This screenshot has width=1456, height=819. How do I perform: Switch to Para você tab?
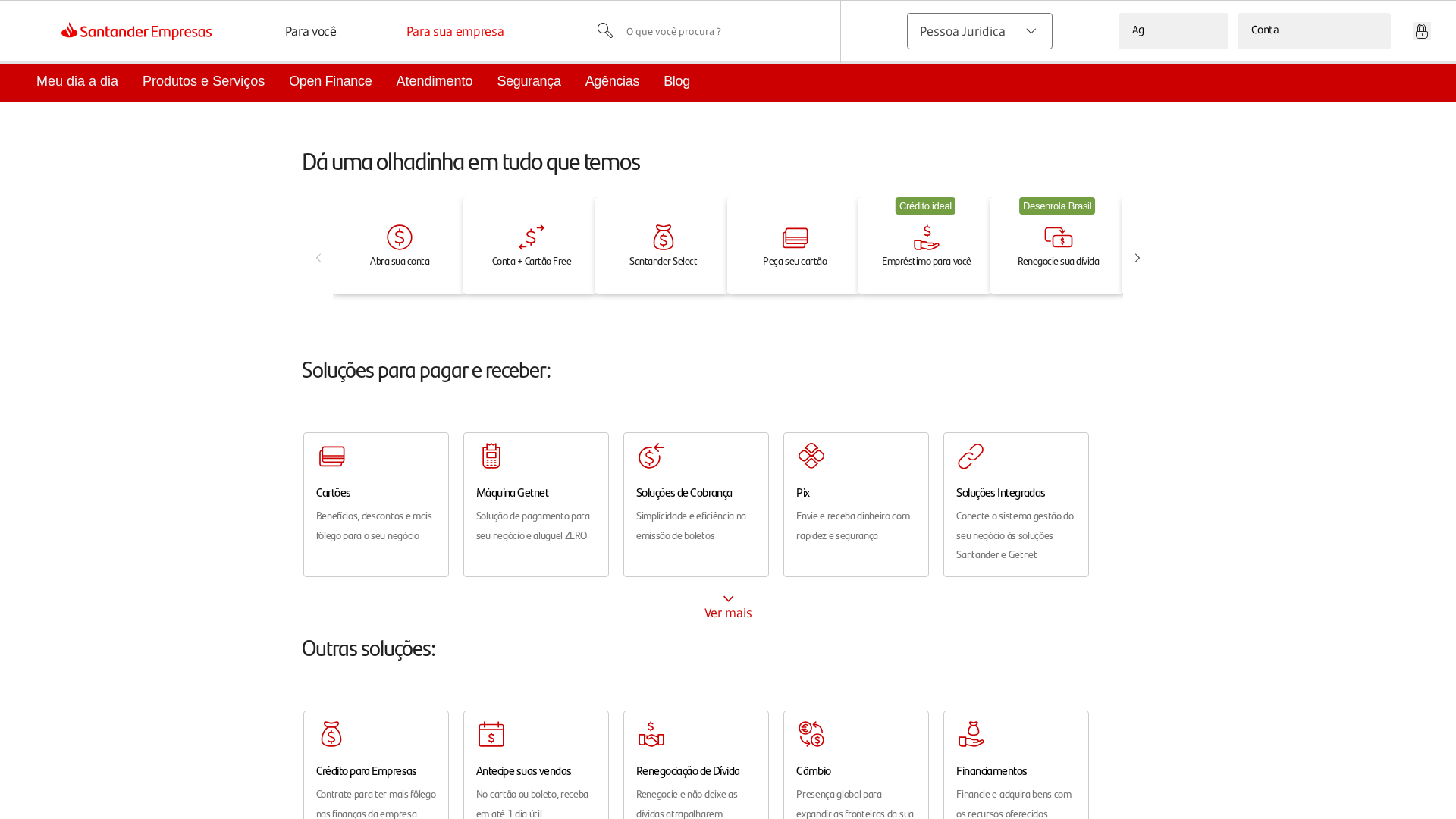point(311,31)
